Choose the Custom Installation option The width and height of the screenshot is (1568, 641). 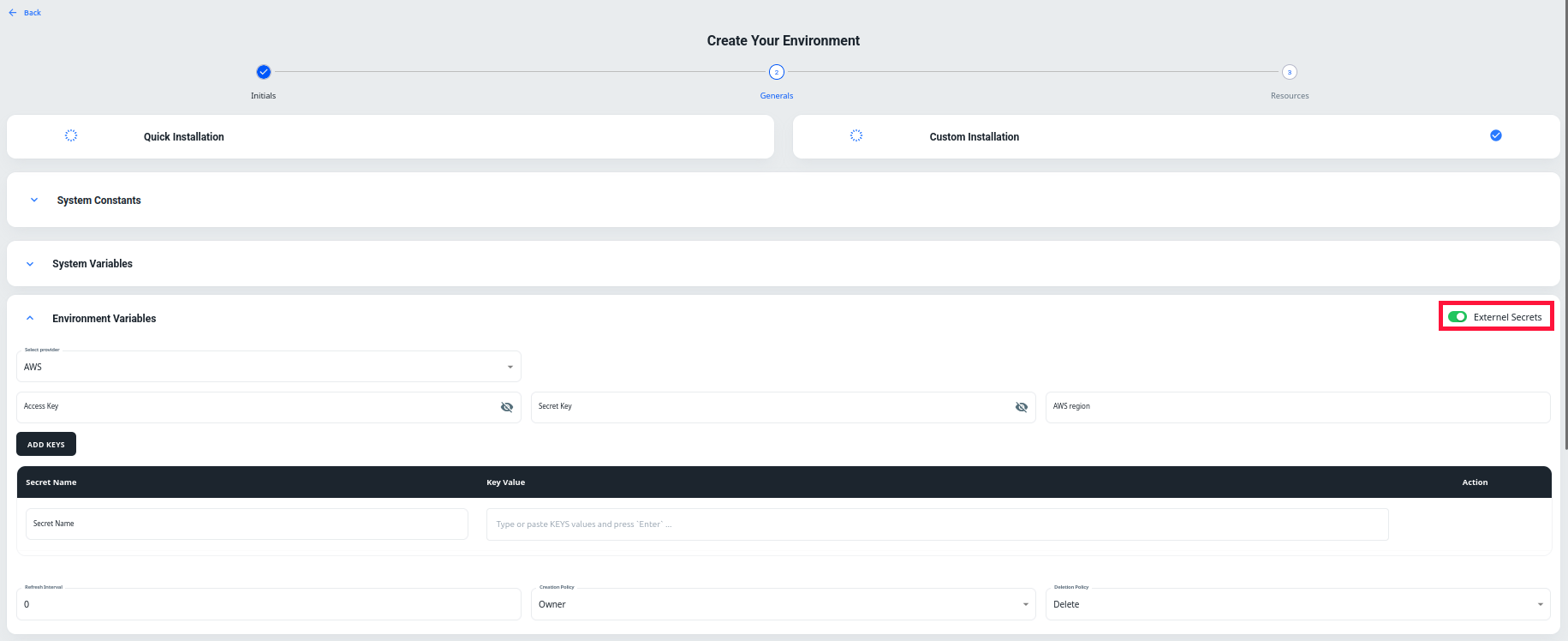(1177, 136)
